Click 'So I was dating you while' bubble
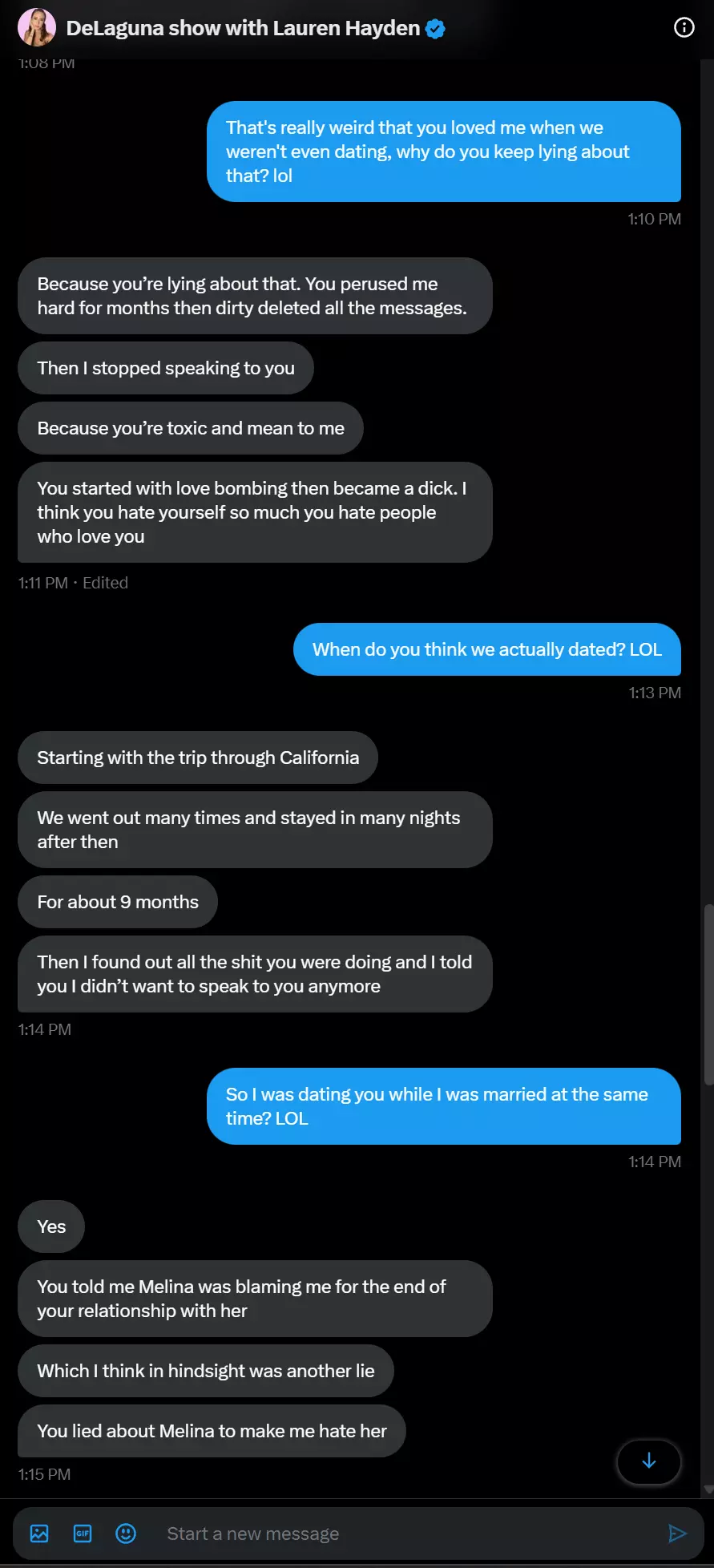714x1568 pixels. (x=444, y=1106)
